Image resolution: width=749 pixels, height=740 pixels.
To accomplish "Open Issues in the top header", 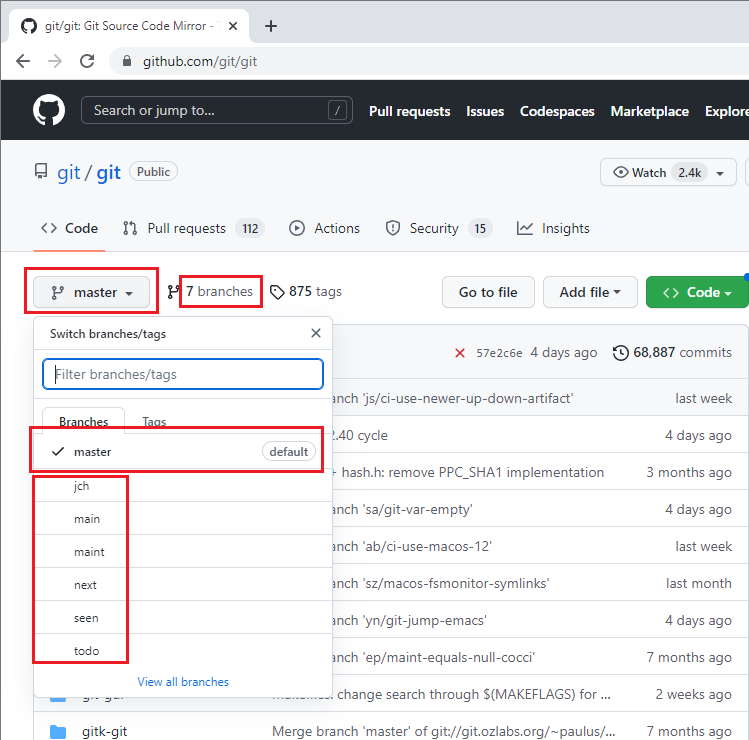I will (485, 111).
